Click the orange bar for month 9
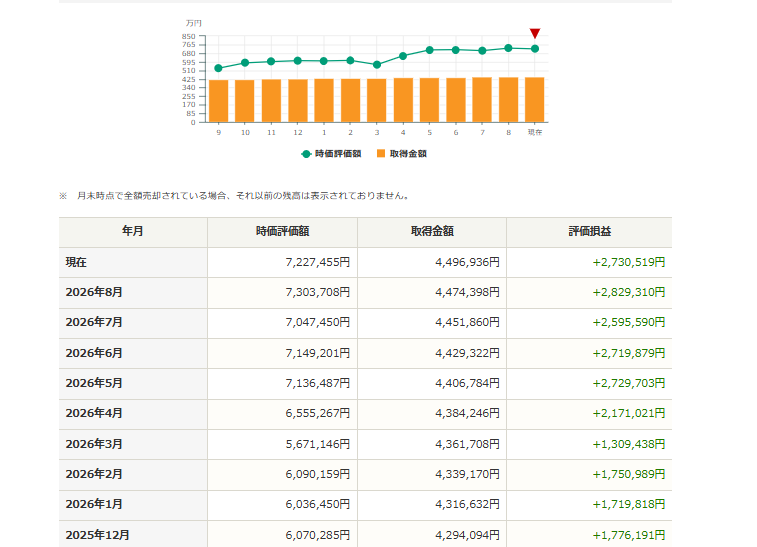Viewport: 757px width, 547px height. [x=219, y=101]
